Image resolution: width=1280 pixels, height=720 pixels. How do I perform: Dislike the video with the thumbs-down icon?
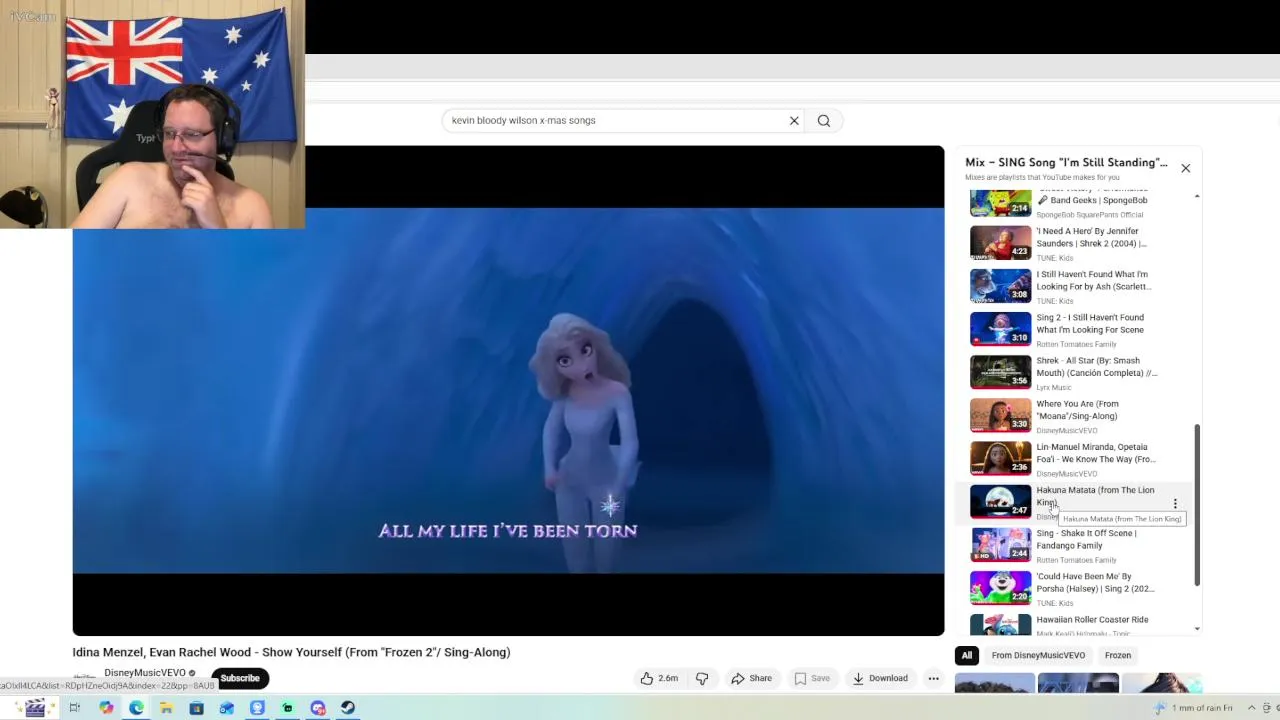point(702,678)
